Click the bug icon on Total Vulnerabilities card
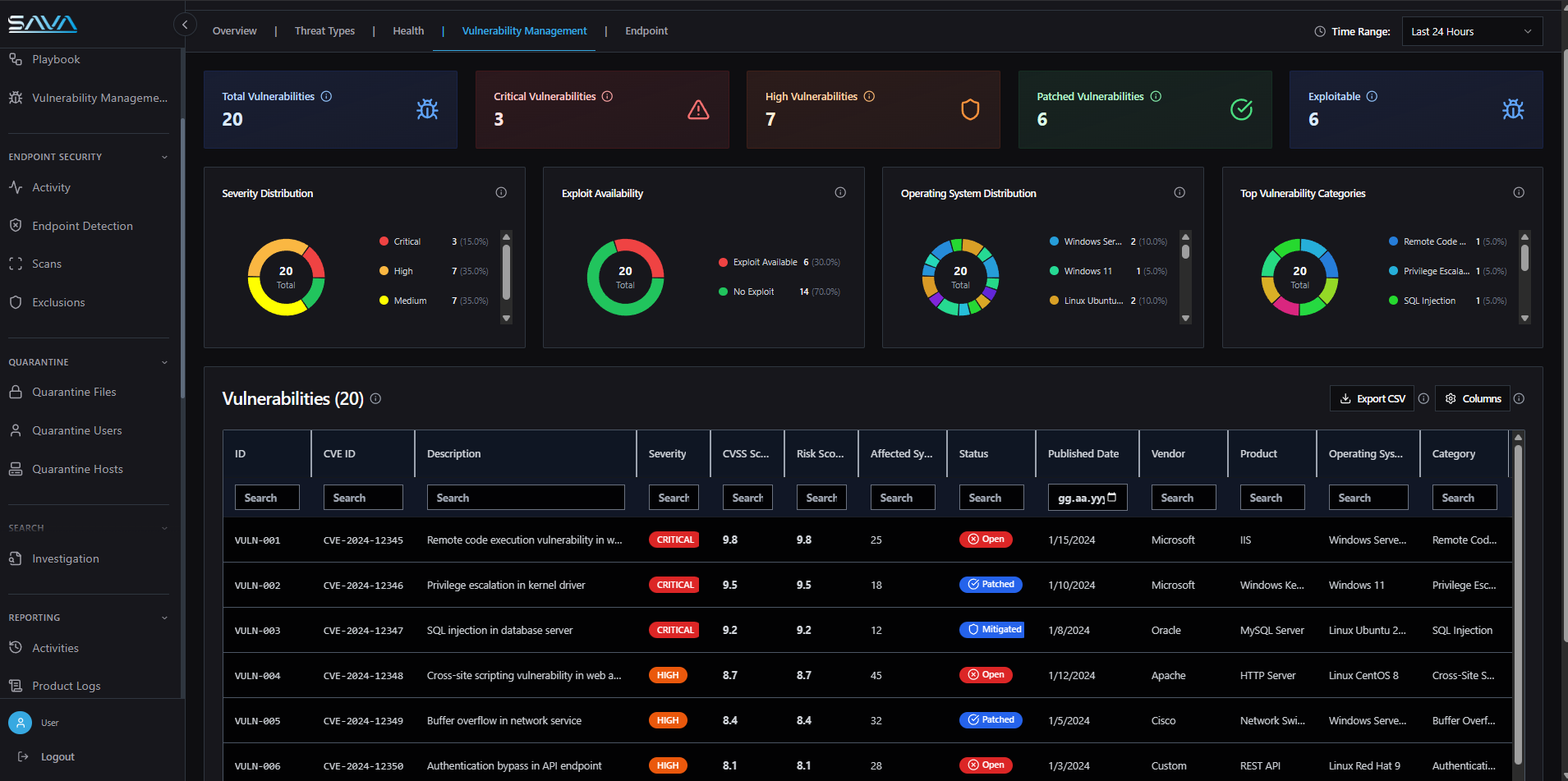The height and width of the screenshot is (781, 1568). tap(427, 109)
